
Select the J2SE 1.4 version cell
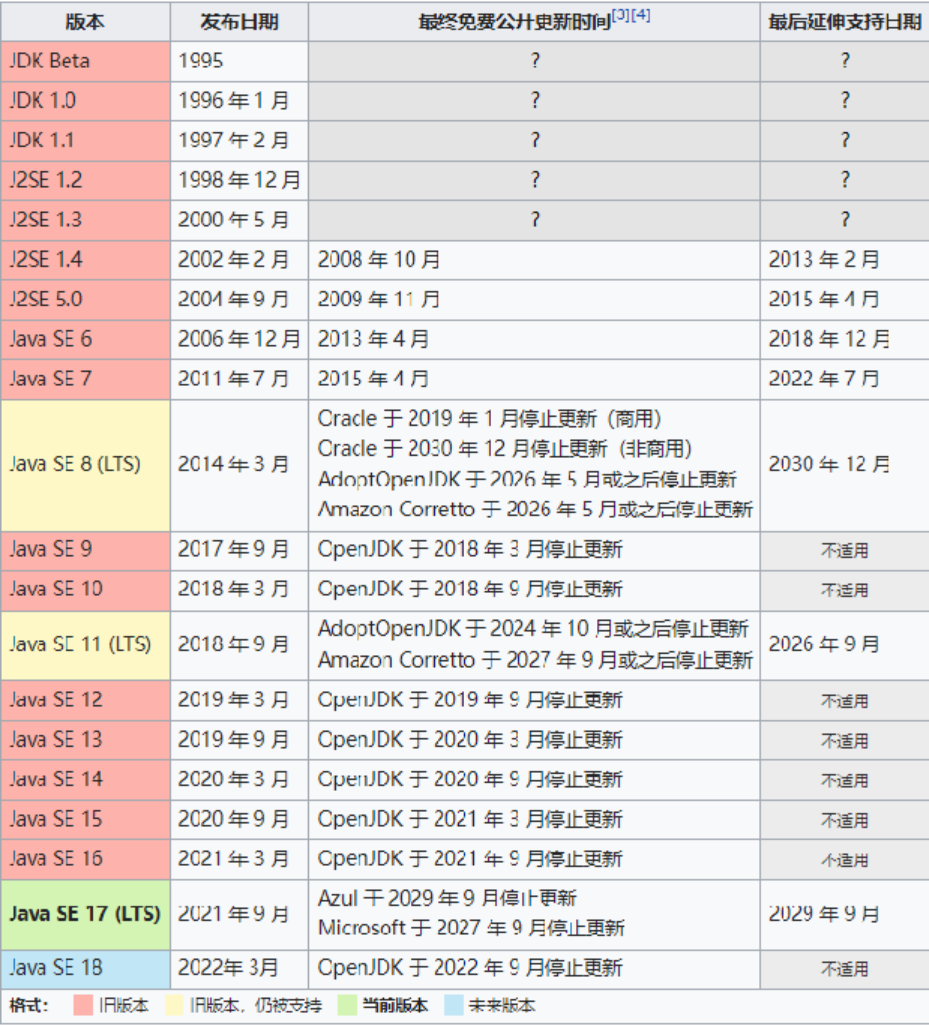click(85, 260)
